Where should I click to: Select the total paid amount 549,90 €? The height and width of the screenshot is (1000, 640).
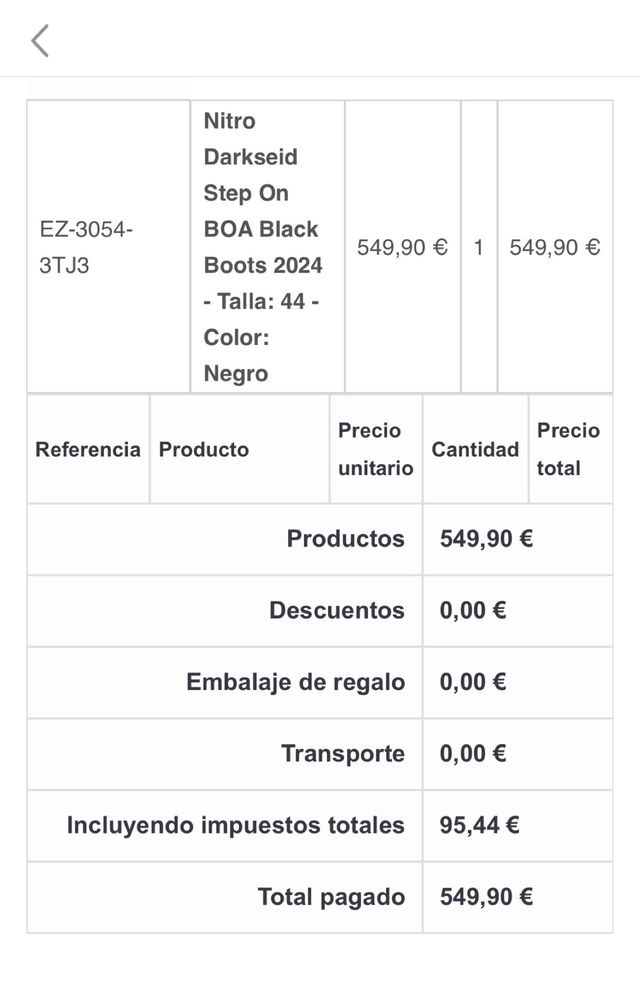point(486,897)
